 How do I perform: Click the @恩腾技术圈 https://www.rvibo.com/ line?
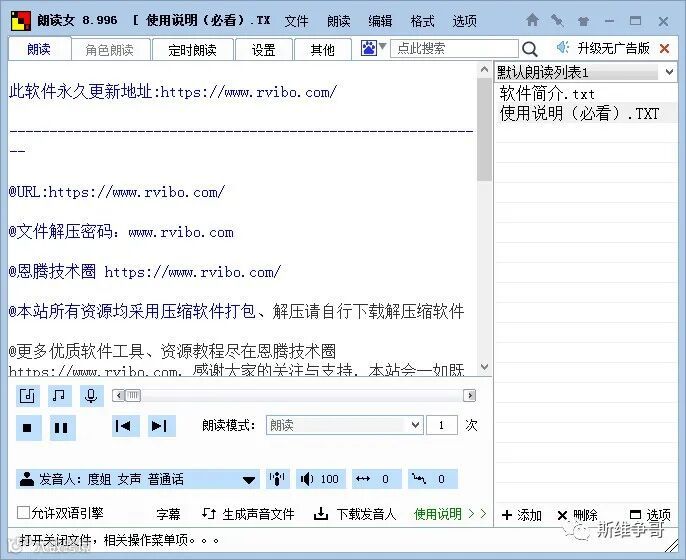coord(144,272)
